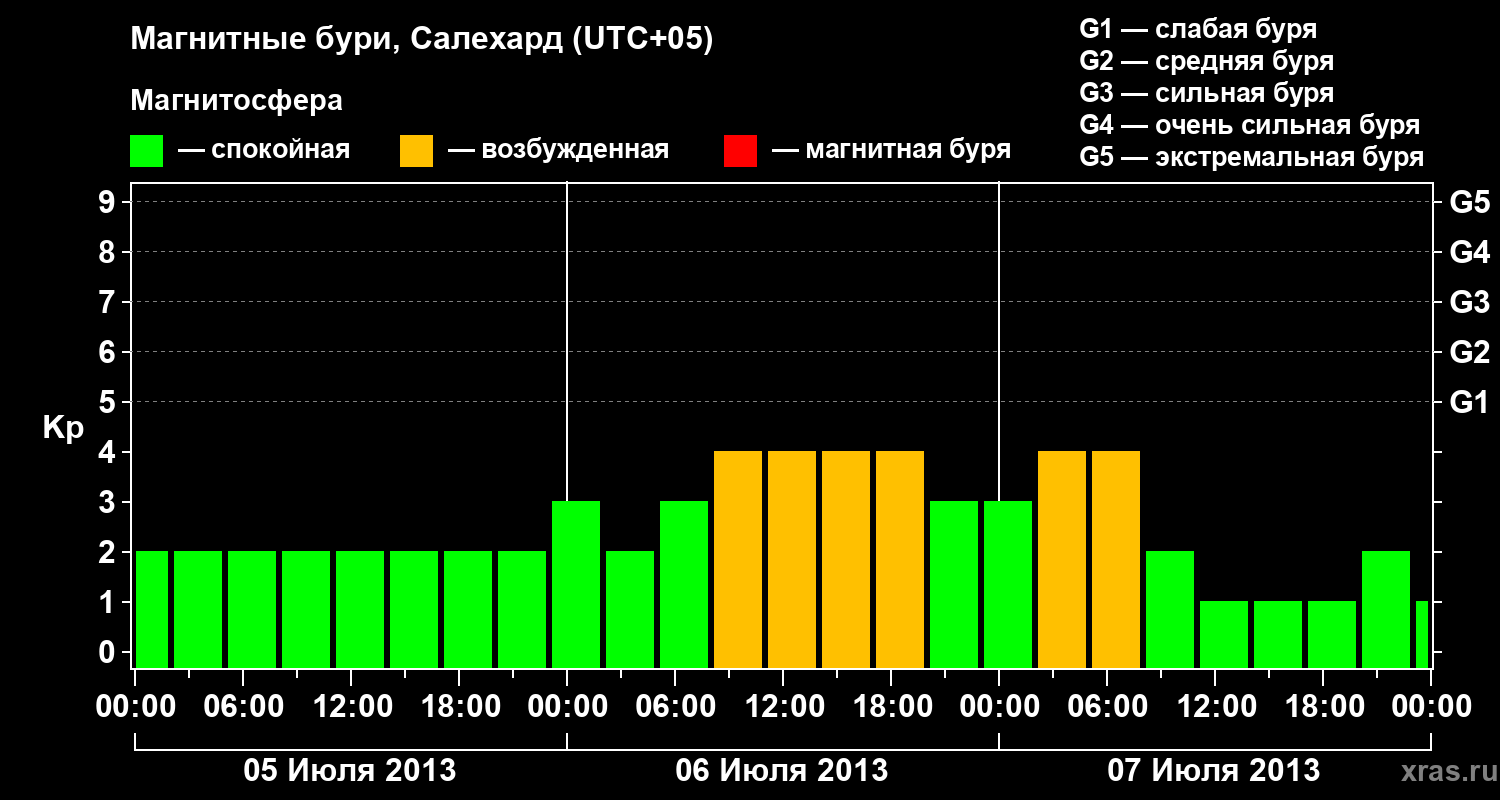The image size is (1500, 800).
Task: Click the green спокойная legend swatch
Action: click(146, 151)
